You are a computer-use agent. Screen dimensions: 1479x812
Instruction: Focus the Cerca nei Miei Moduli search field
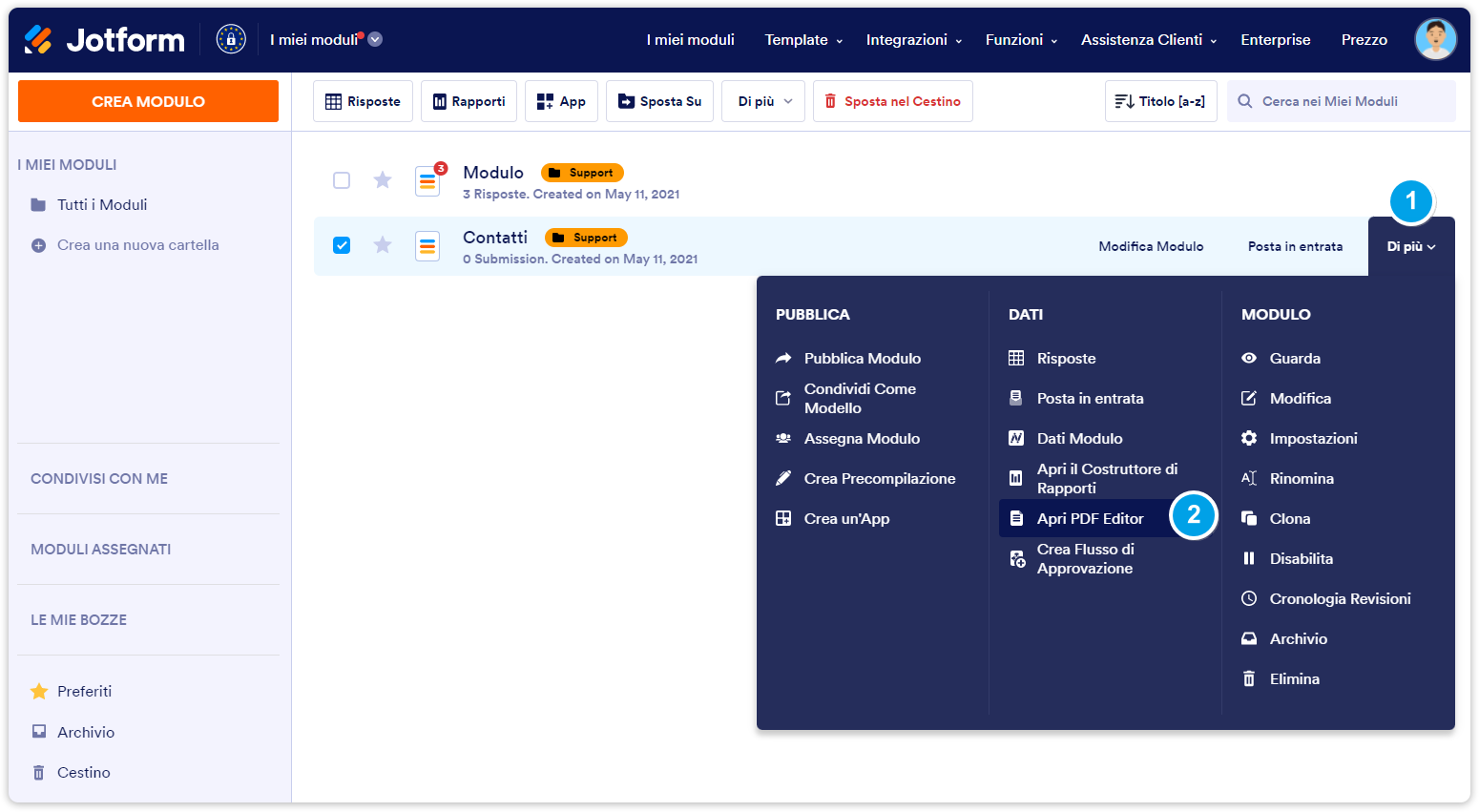(1342, 101)
